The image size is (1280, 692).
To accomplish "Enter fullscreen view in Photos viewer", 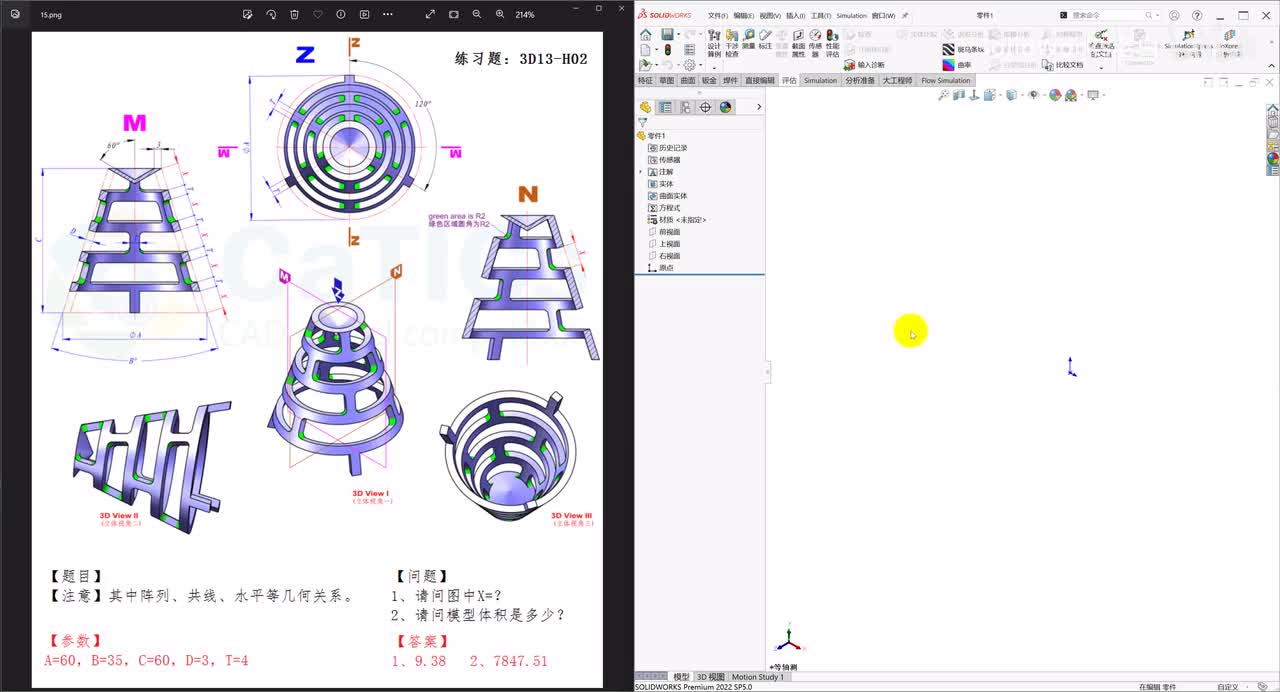I will [x=430, y=15].
